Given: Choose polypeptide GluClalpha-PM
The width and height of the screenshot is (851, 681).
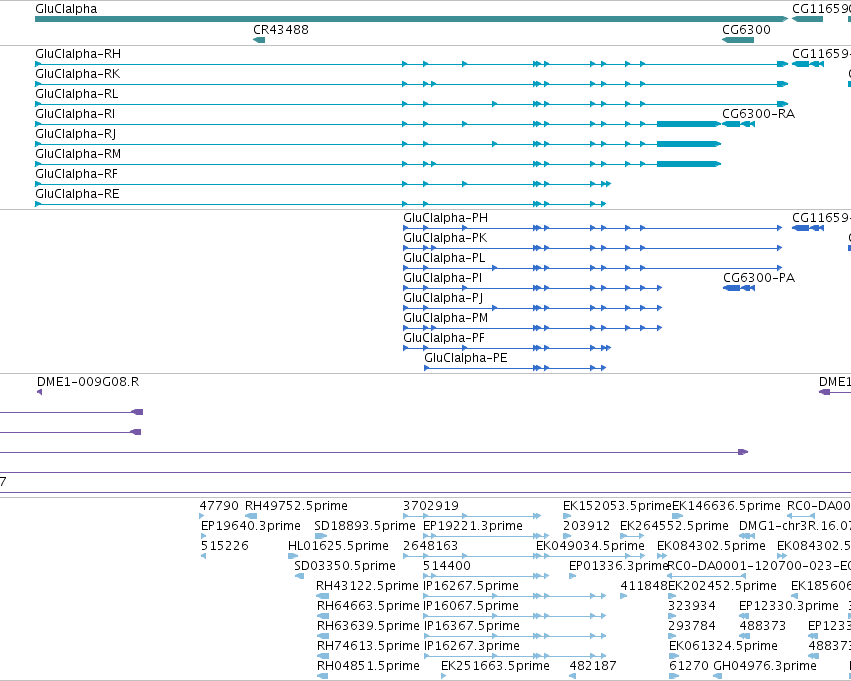Looking at the screenshot, I should pos(445,319).
